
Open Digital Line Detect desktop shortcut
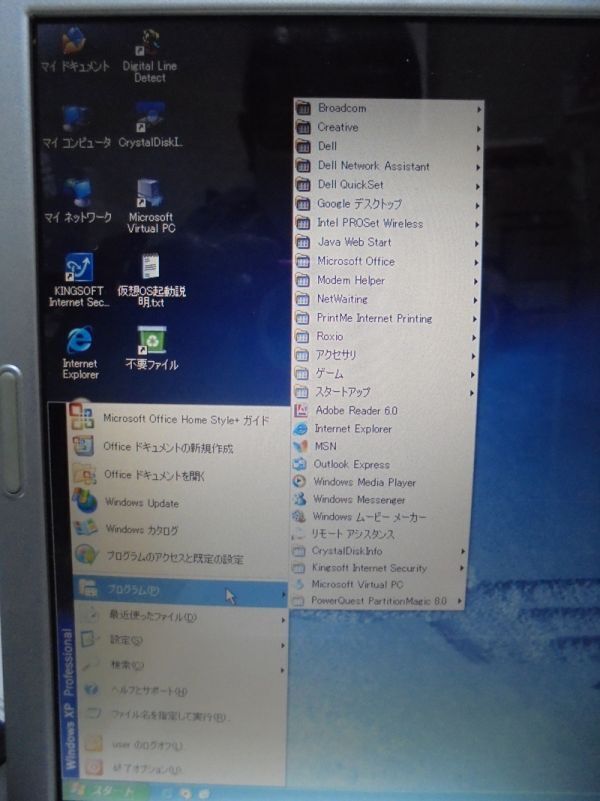[x=150, y=56]
